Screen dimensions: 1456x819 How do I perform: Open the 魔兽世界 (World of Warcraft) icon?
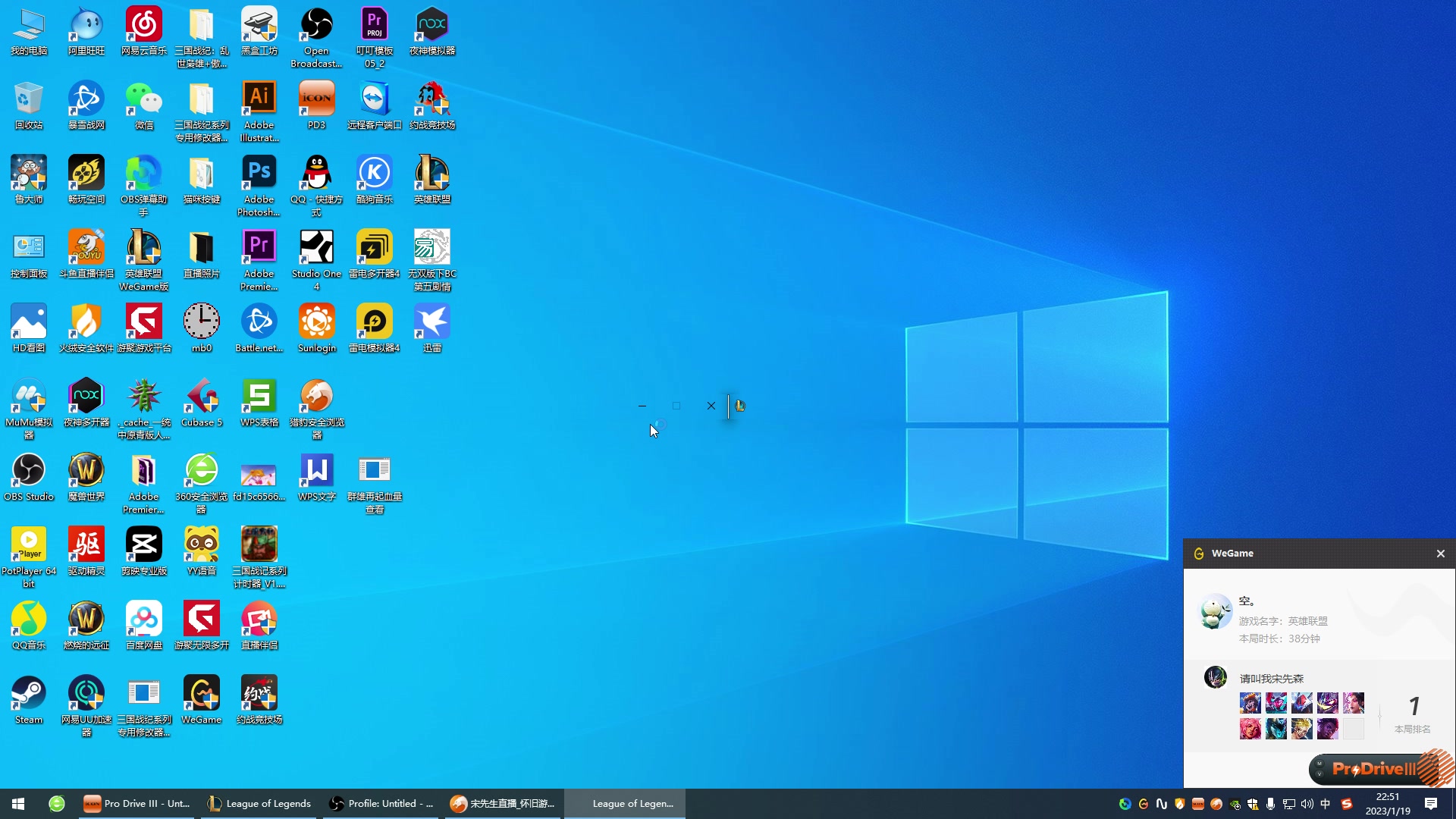[x=86, y=470]
